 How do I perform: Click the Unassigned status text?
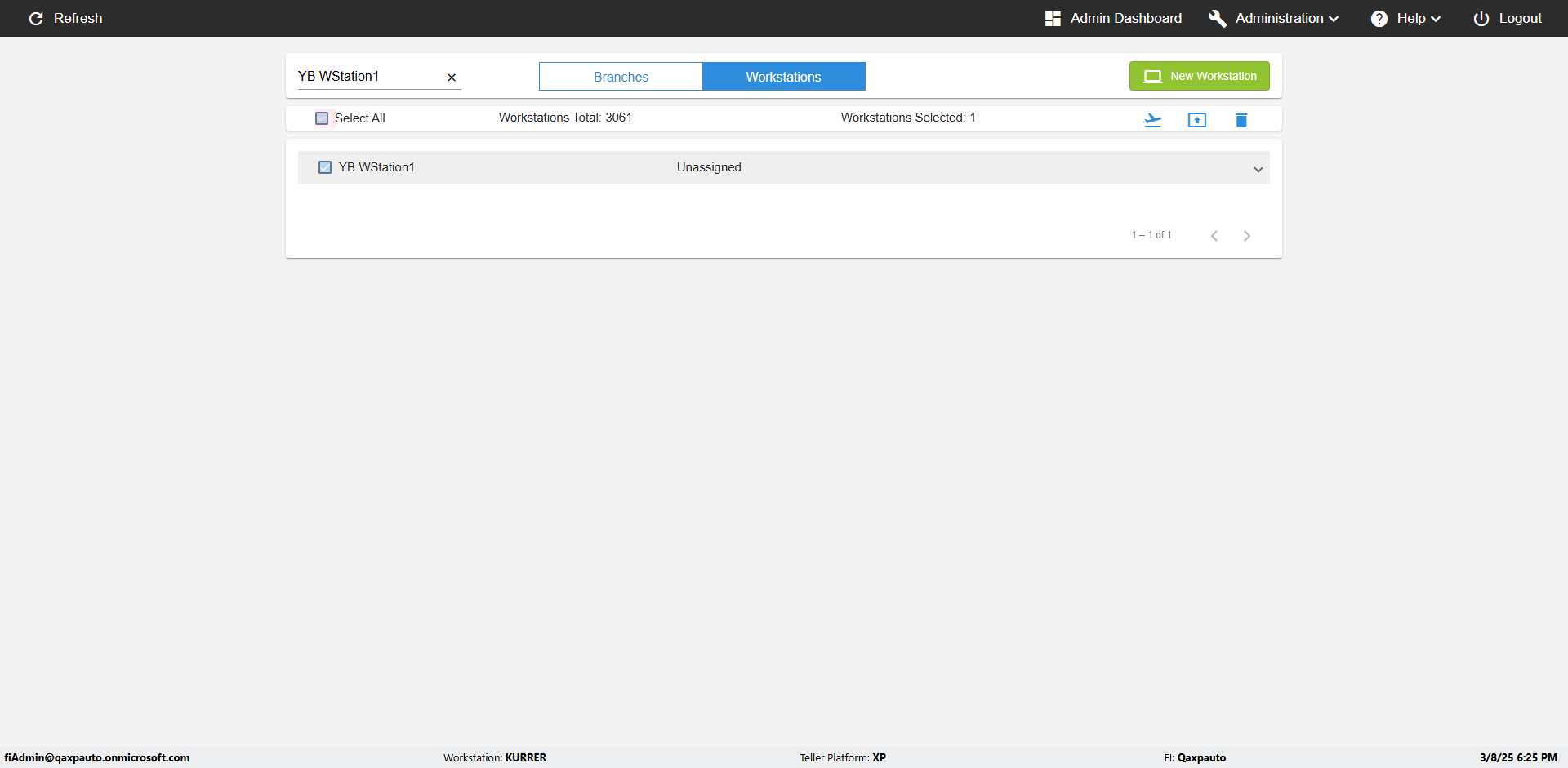click(709, 167)
